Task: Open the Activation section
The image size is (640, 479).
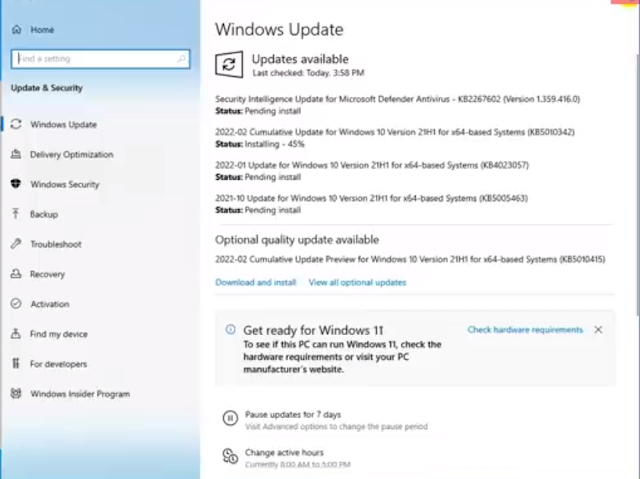Action: (50, 304)
